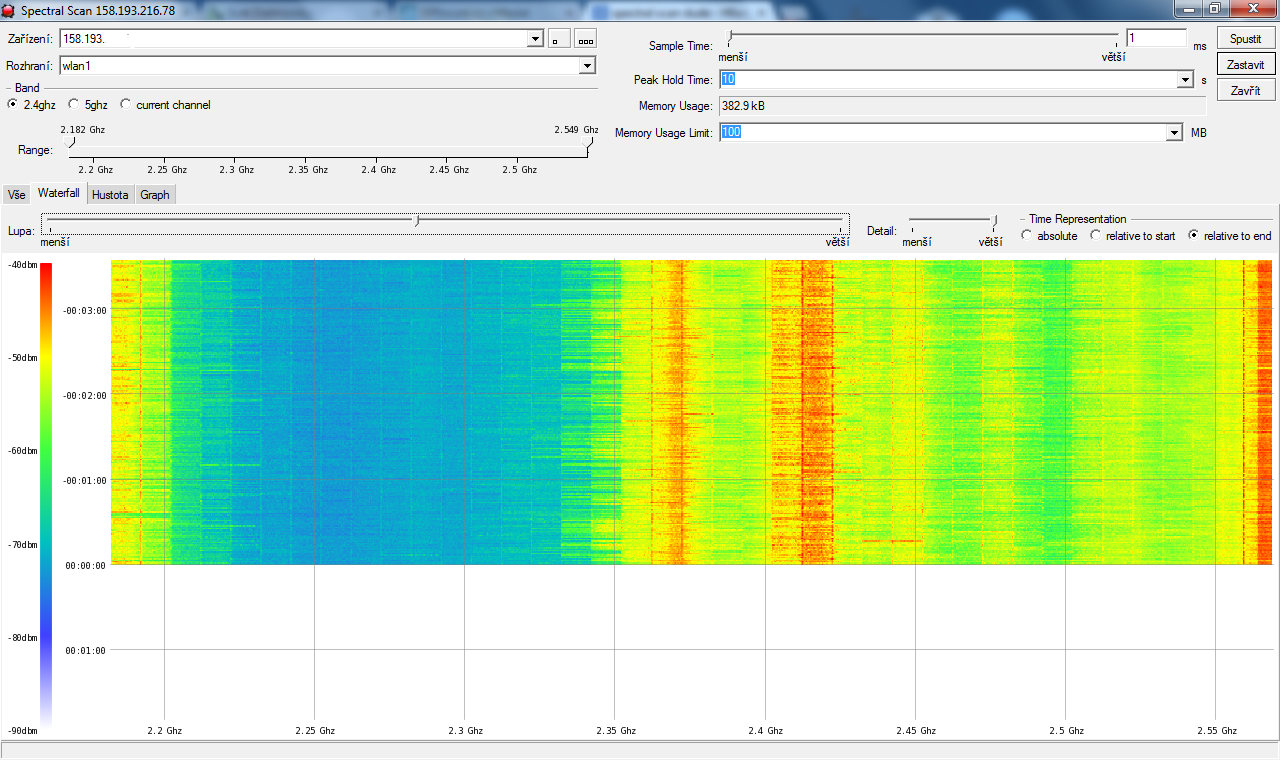This screenshot has height=760, width=1280.
Task: Expand the Memory Usage Limit dropdown
Action: tap(1173, 132)
